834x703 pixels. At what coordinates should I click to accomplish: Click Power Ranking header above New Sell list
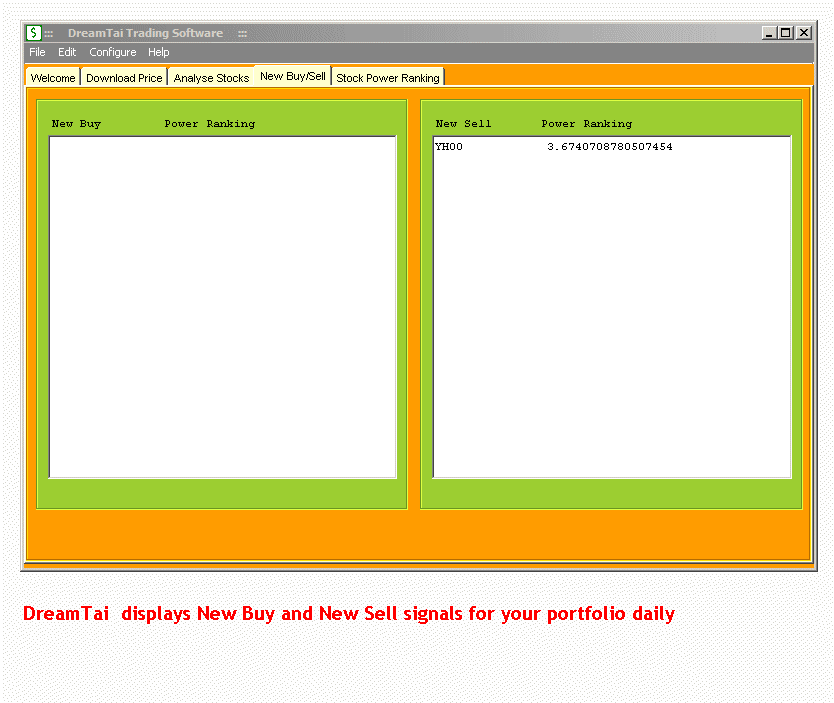point(587,123)
